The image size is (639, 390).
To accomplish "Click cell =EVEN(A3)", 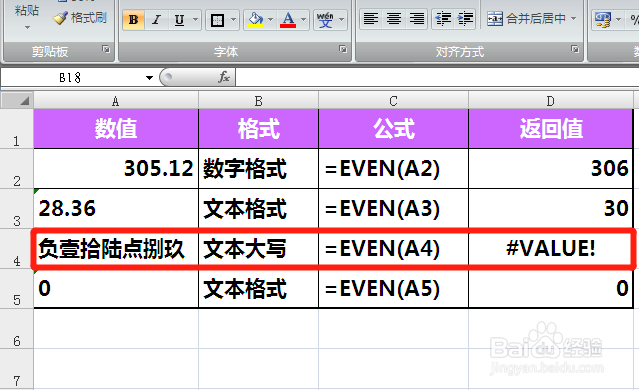I will point(393,208).
